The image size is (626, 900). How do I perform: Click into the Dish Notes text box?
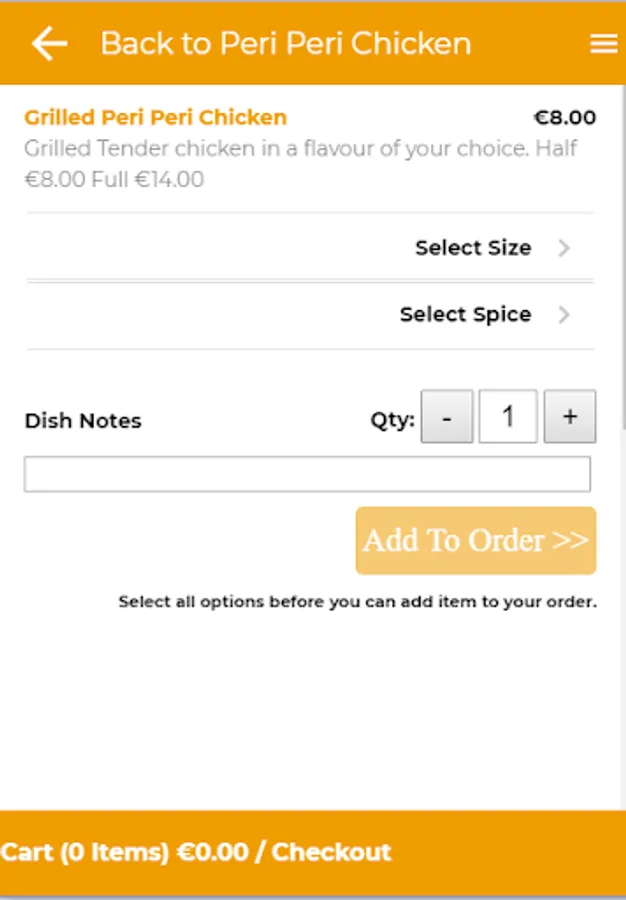(307, 474)
